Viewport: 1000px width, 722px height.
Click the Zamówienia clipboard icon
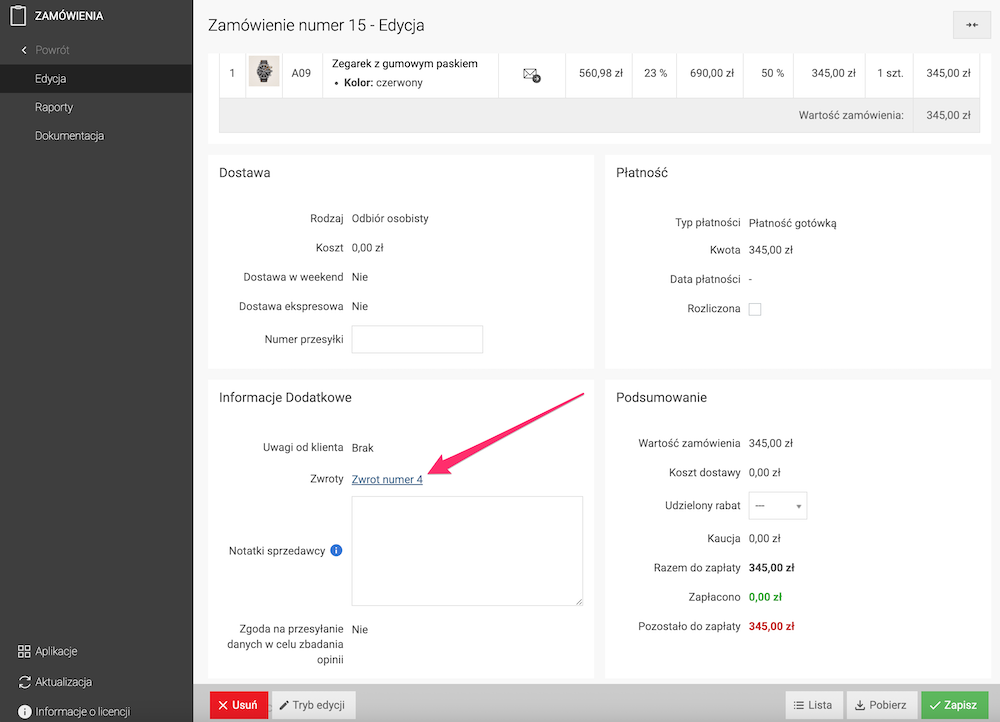click(18, 15)
